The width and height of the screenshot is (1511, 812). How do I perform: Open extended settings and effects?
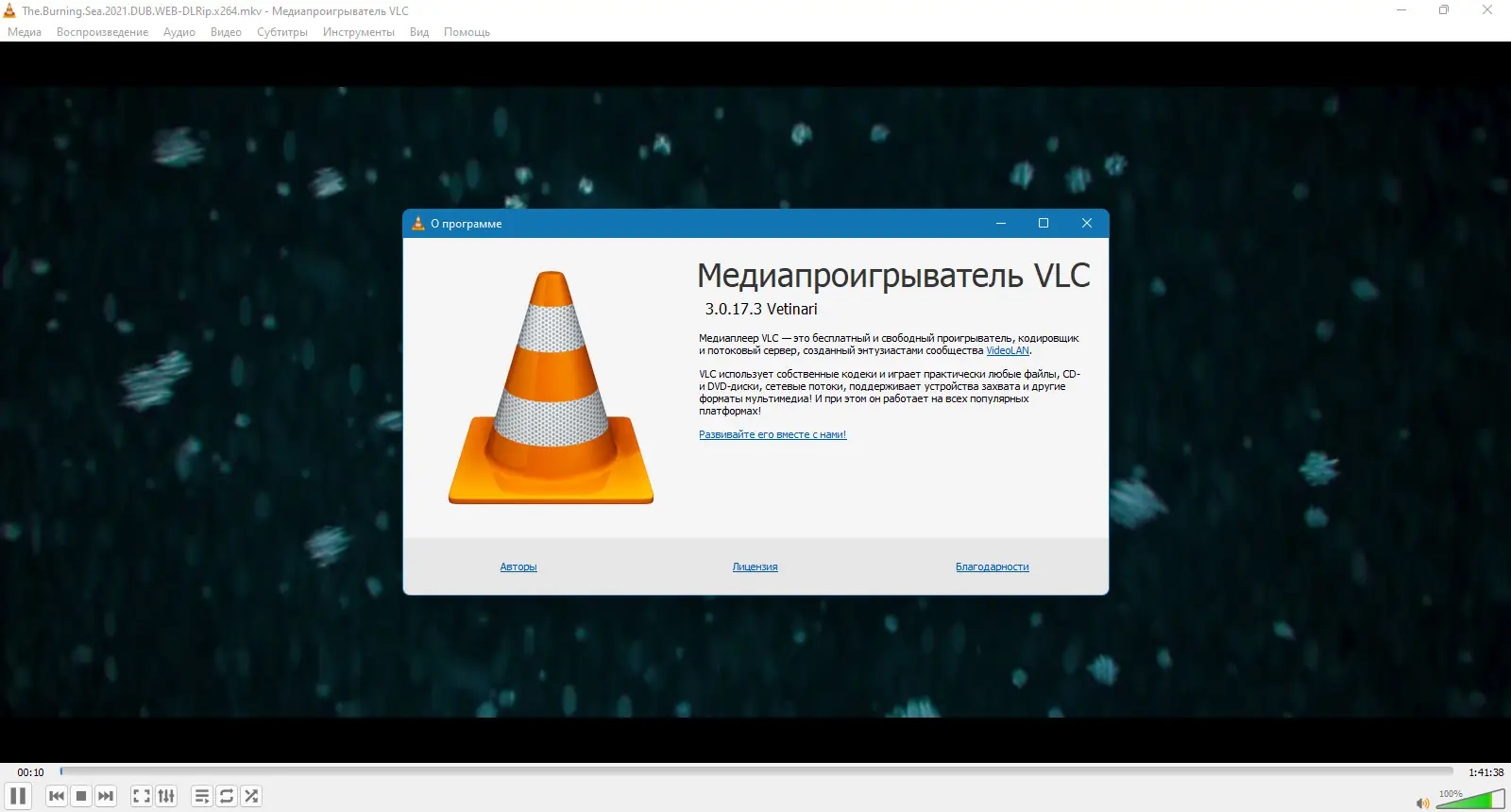click(x=166, y=796)
